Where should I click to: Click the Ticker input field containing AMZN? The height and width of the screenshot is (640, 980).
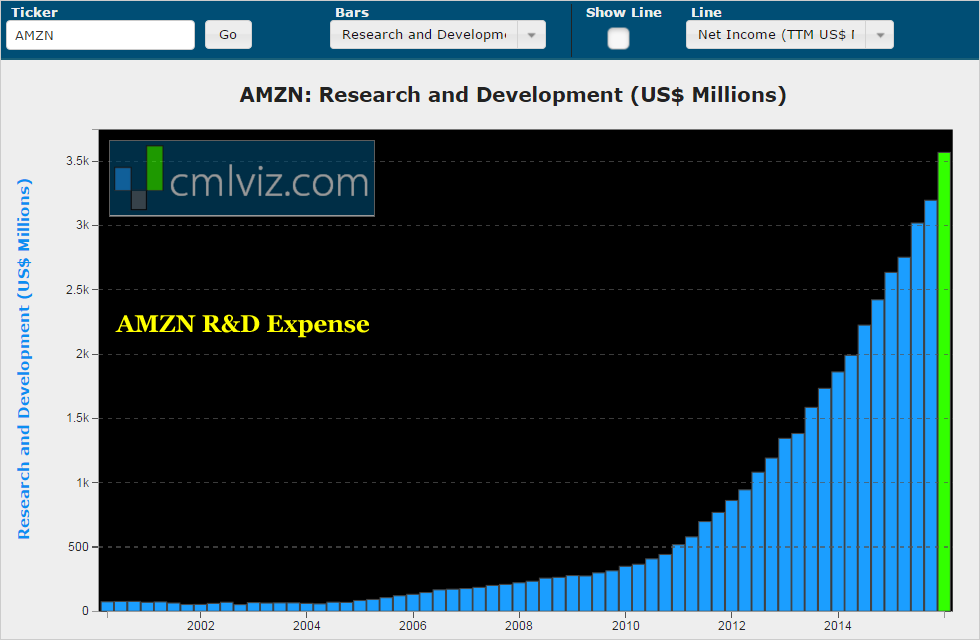tap(101, 35)
